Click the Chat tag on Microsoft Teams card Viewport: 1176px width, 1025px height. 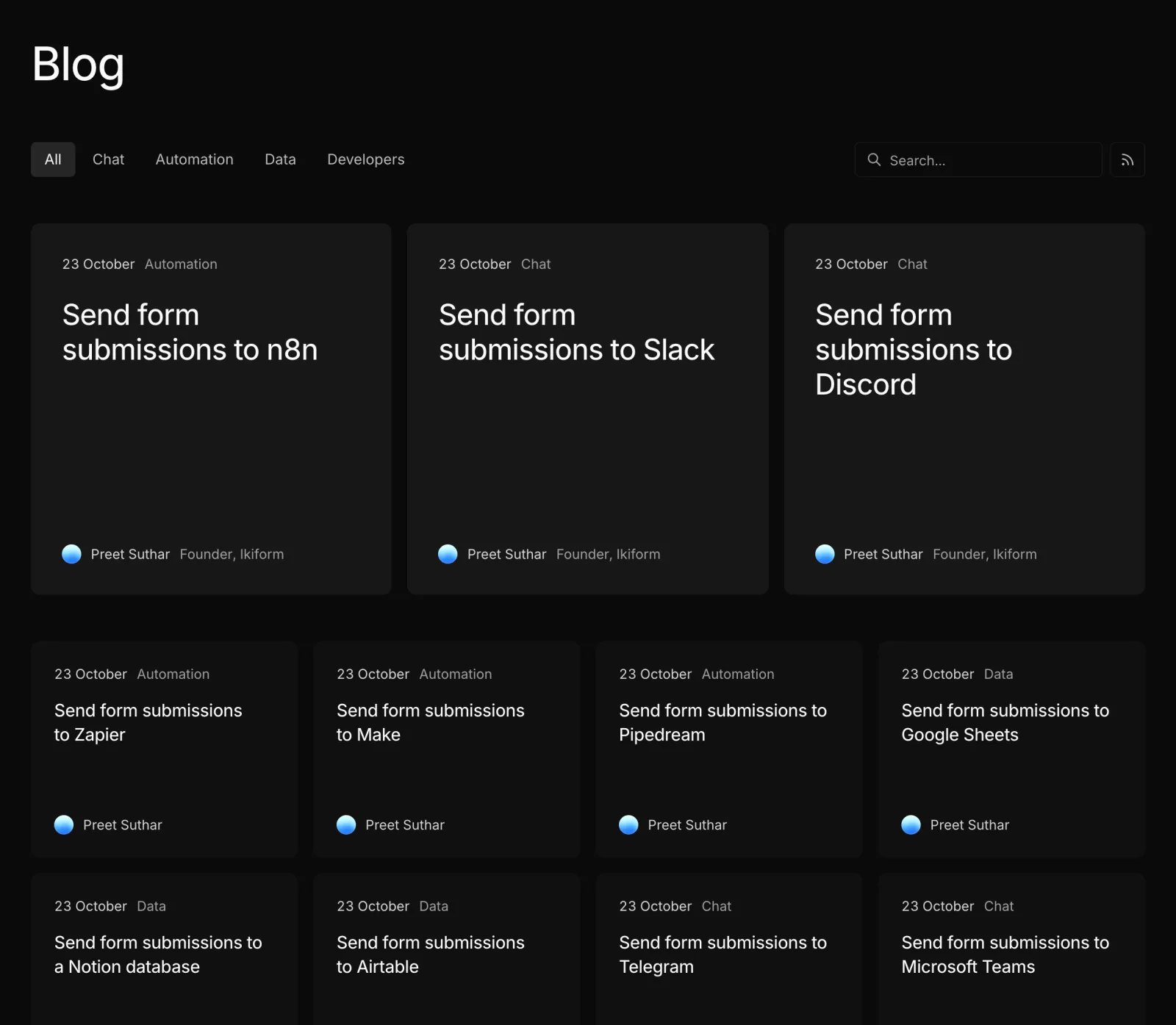(999, 906)
